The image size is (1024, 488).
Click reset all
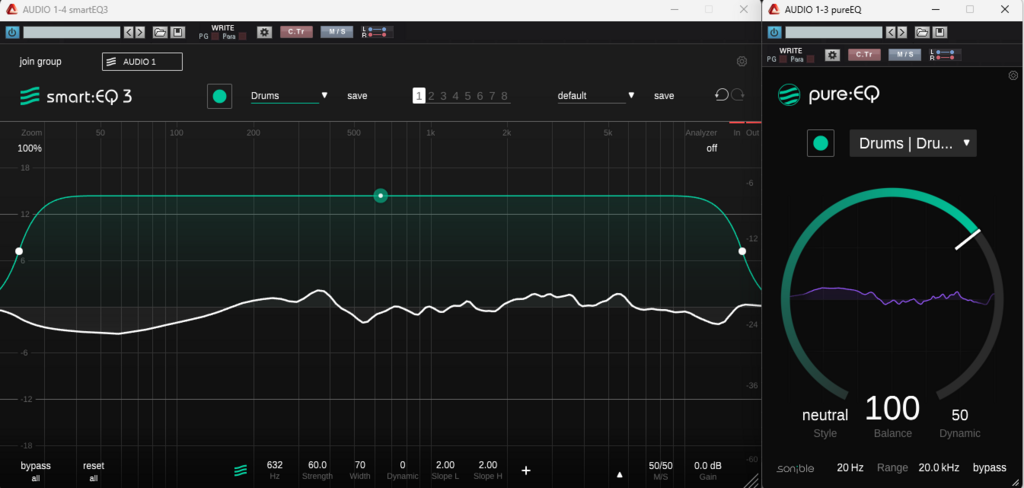[93, 471]
